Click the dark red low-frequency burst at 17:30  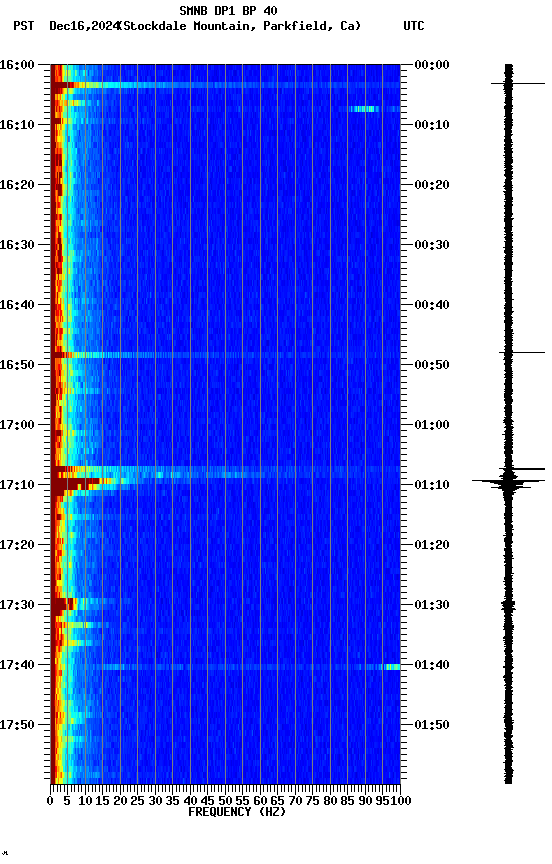(63, 604)
